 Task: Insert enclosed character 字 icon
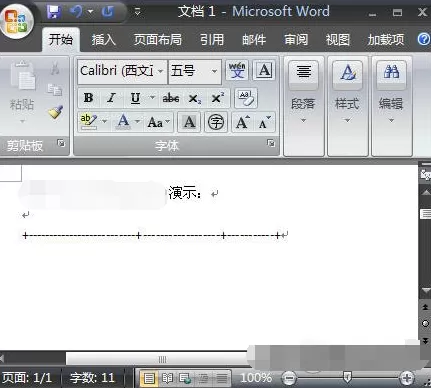[x=216, y=122]
